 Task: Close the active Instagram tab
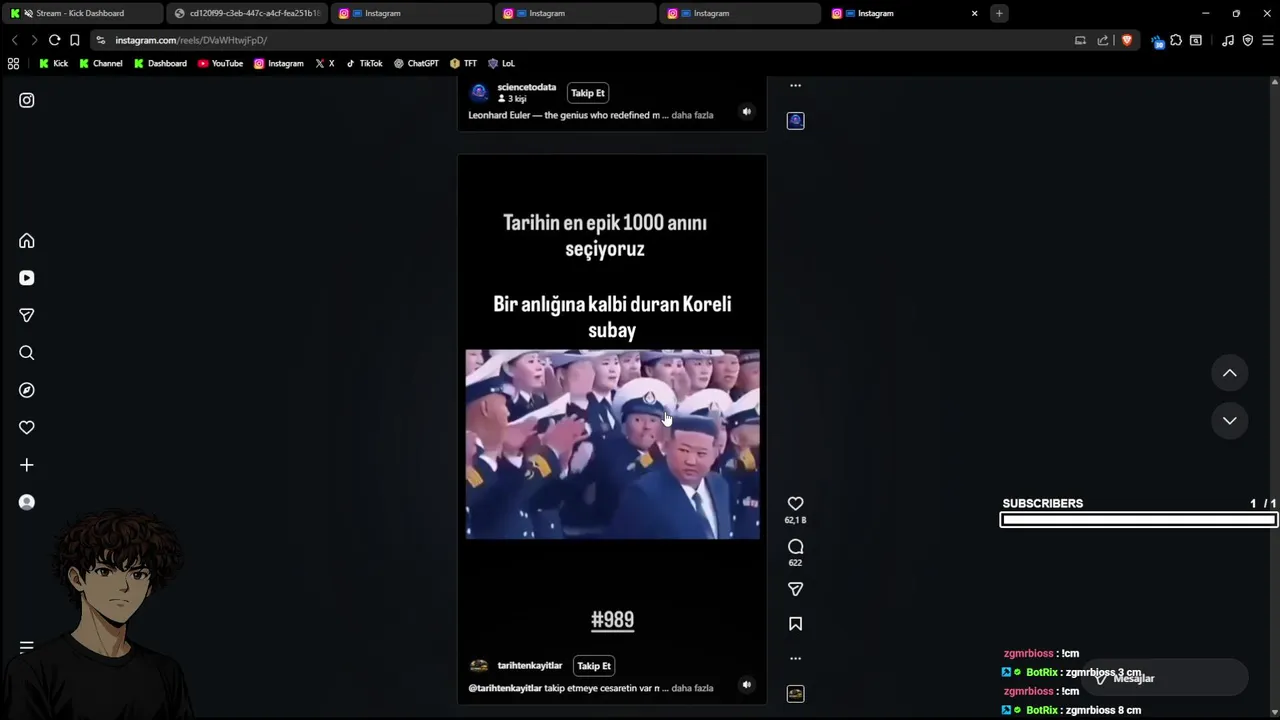[x=974, y=13]
